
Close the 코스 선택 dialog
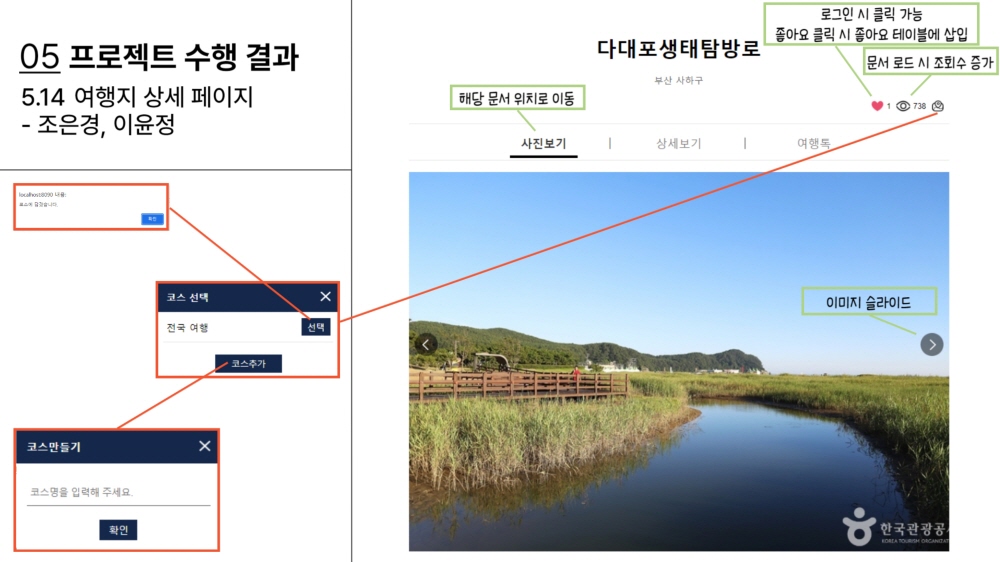click(x=325, y=297)
